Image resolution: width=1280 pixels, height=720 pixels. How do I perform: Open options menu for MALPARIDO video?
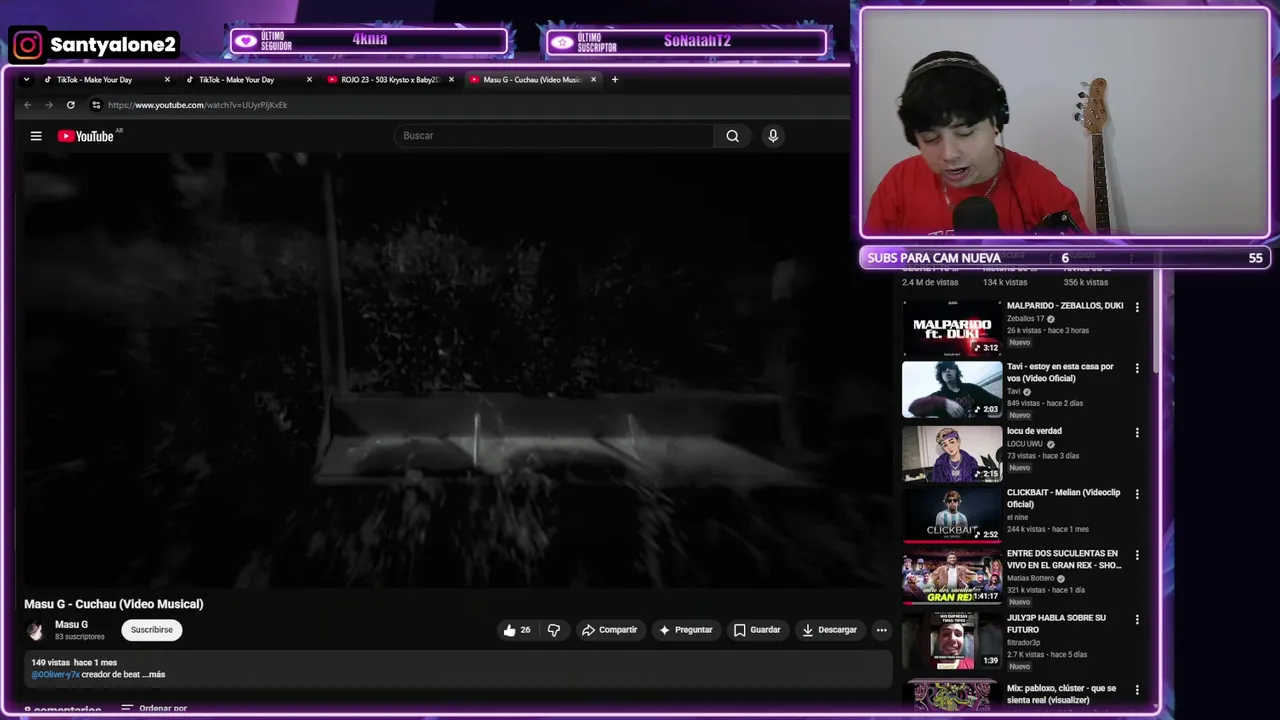point(1137,307)
